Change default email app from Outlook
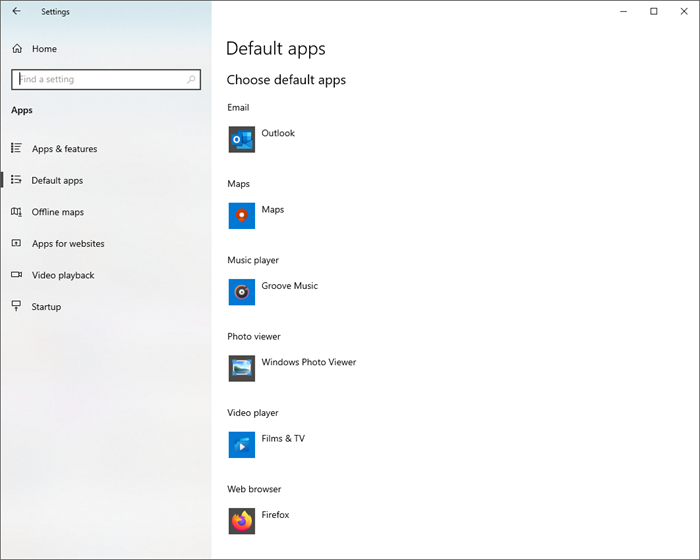 [262, 139]
